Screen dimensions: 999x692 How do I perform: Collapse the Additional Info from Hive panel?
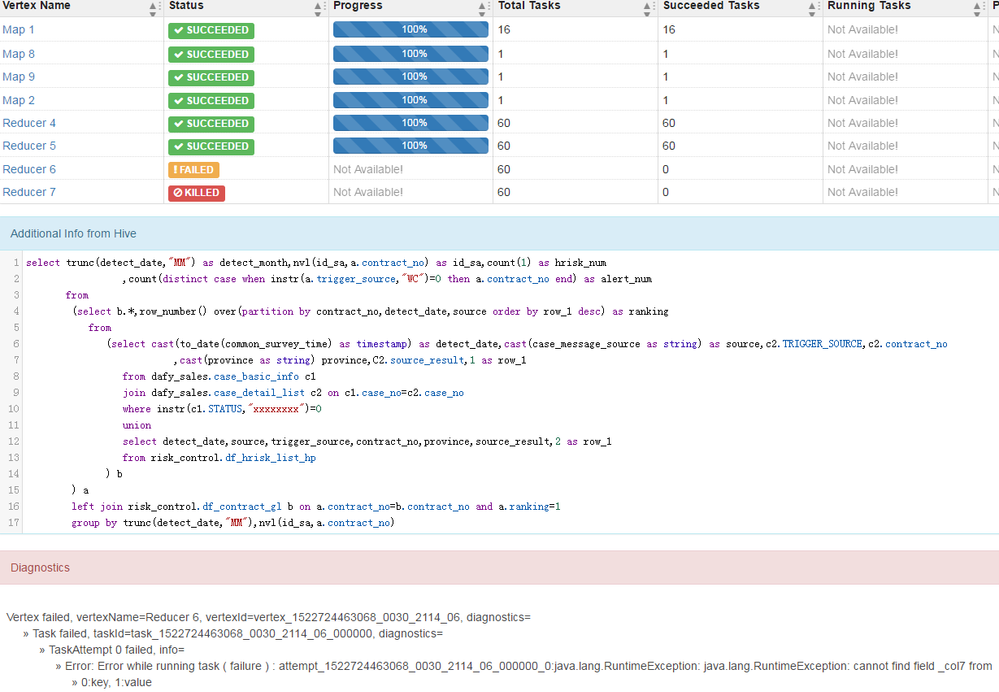(73, 234)
